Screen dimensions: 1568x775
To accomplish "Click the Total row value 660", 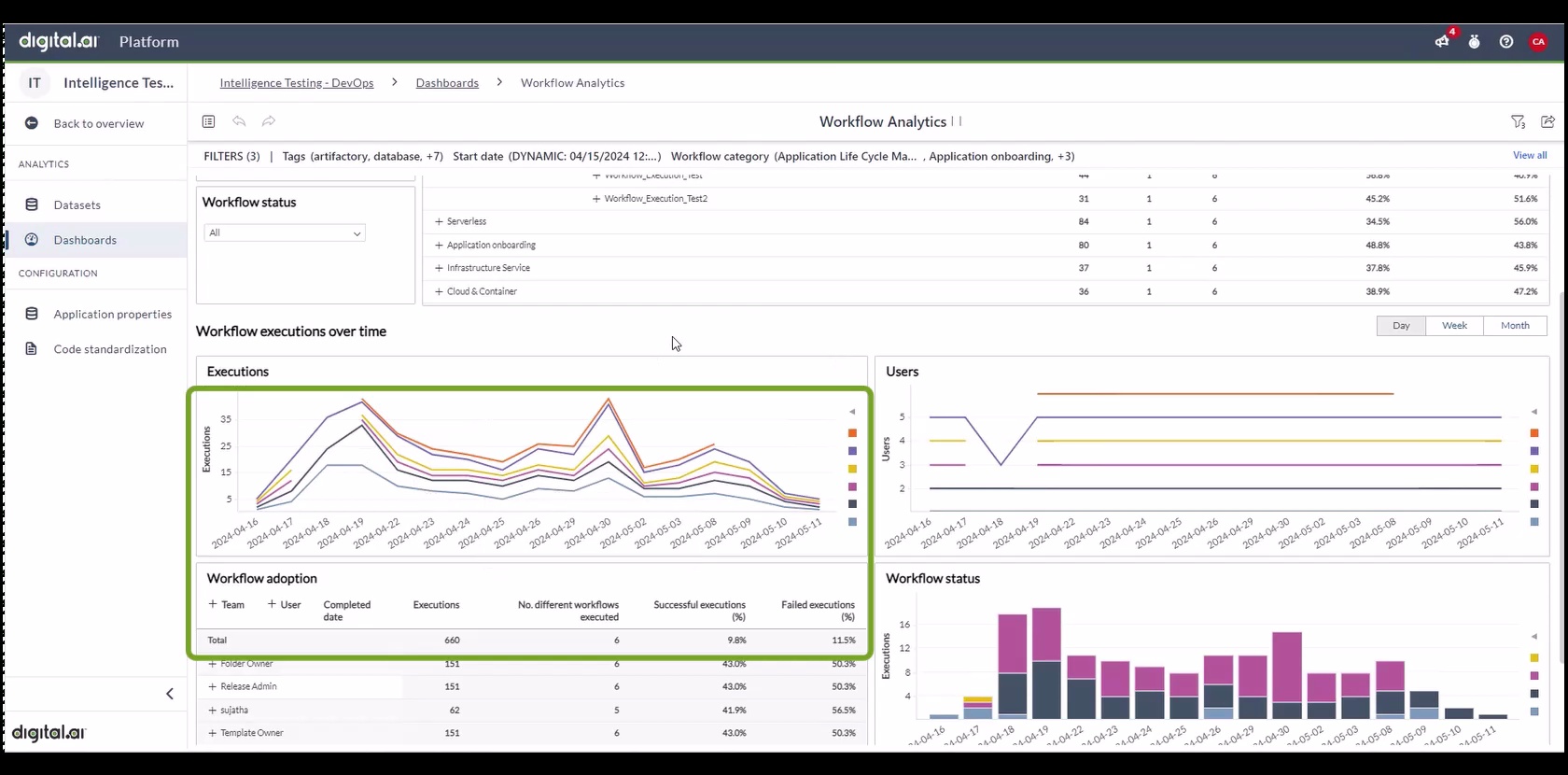I will [x=452, y=641].
